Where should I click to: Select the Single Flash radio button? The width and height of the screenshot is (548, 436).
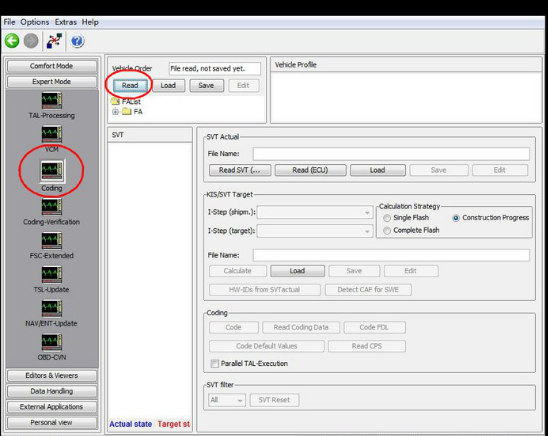(387, 218)
